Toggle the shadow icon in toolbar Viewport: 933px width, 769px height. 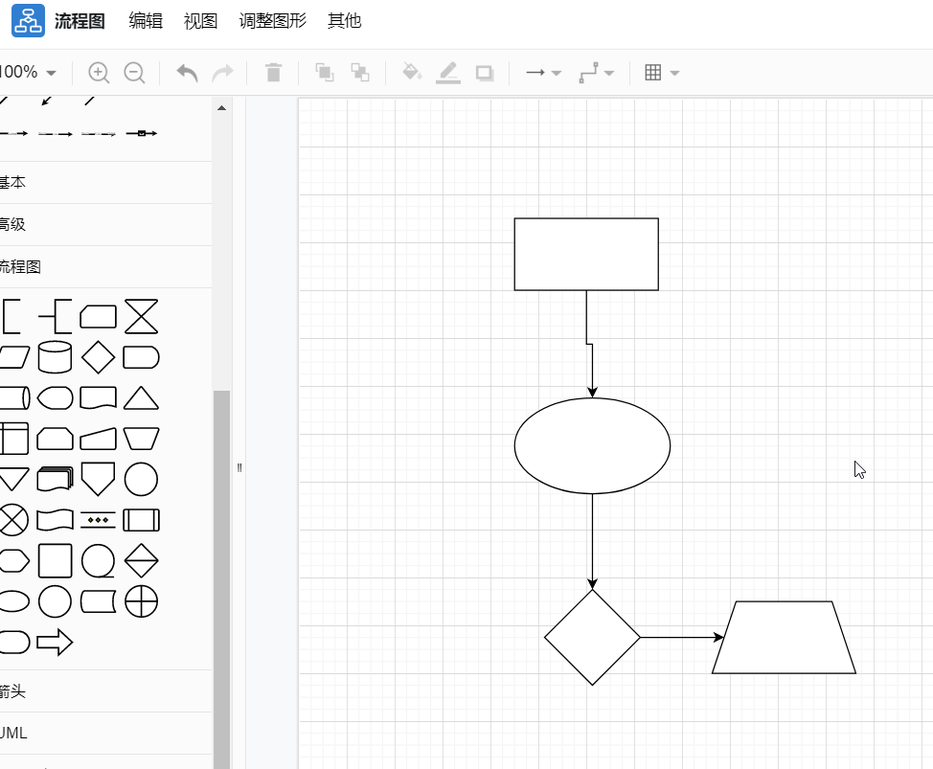(x=484, y=73)
